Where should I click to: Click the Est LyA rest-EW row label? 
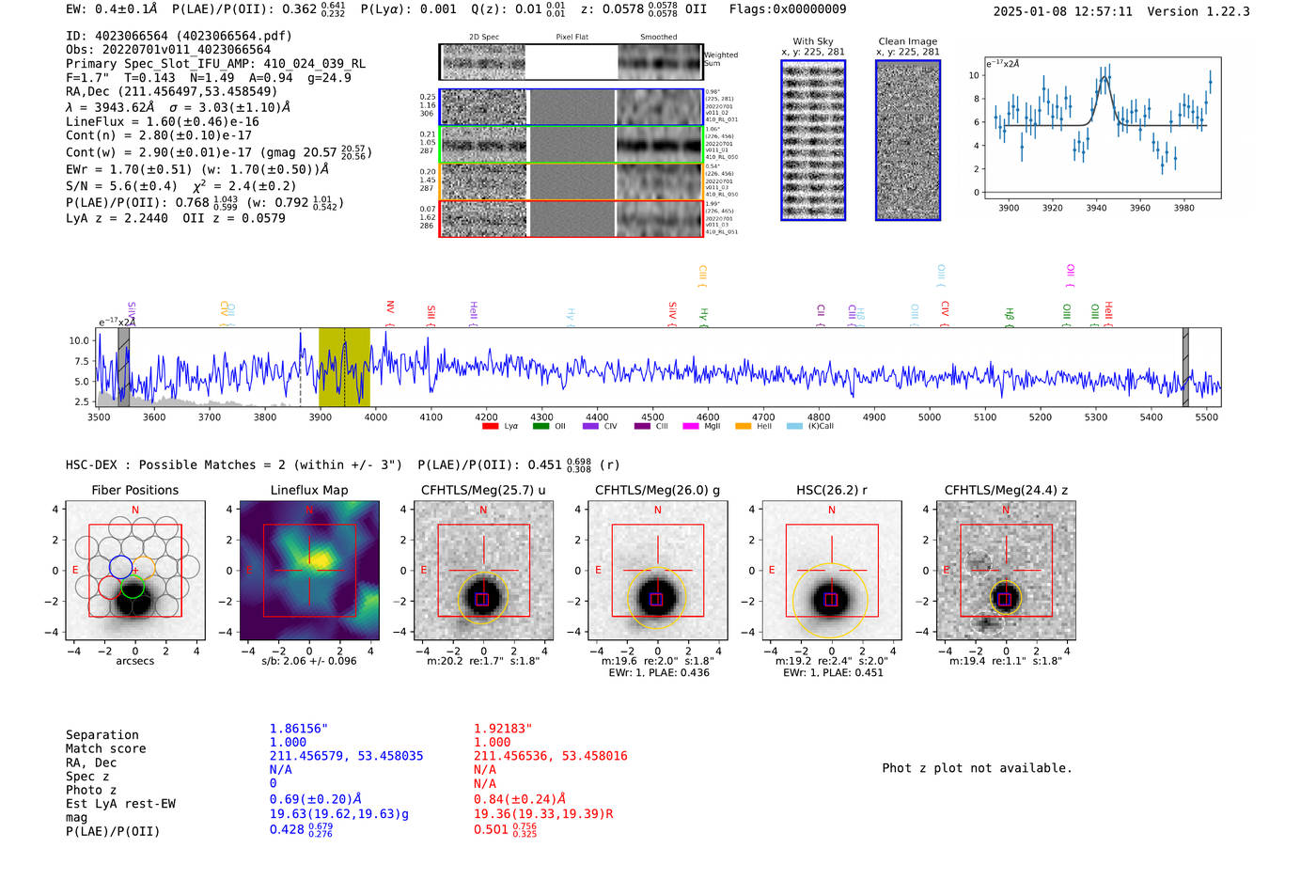pyautogui.click(x=120, y=804)
